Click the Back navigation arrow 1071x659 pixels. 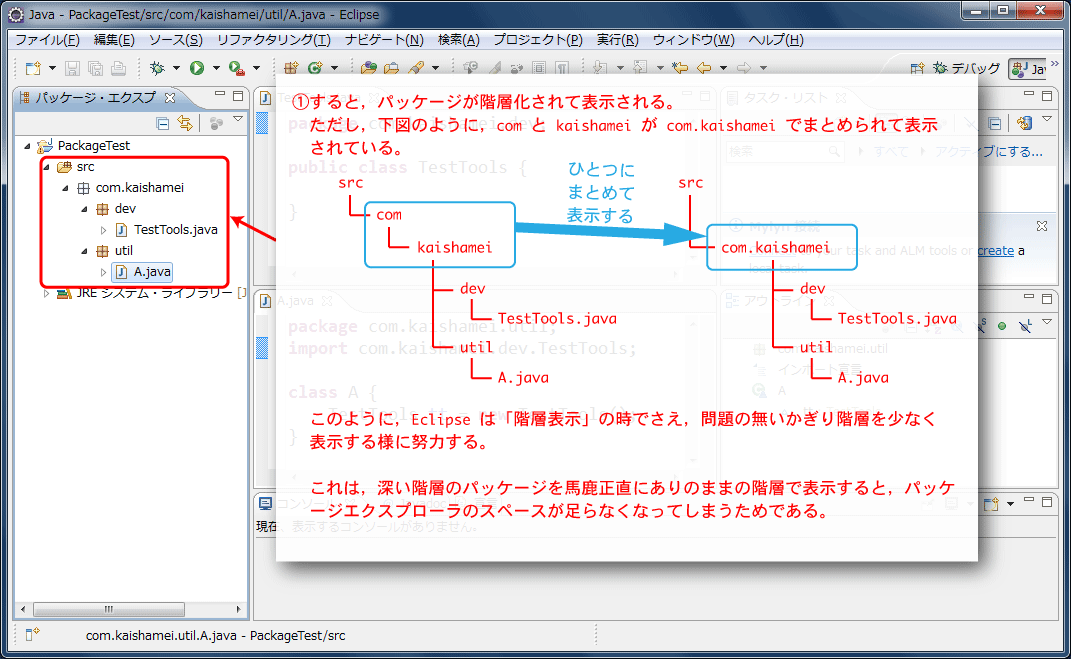(704, 68)
